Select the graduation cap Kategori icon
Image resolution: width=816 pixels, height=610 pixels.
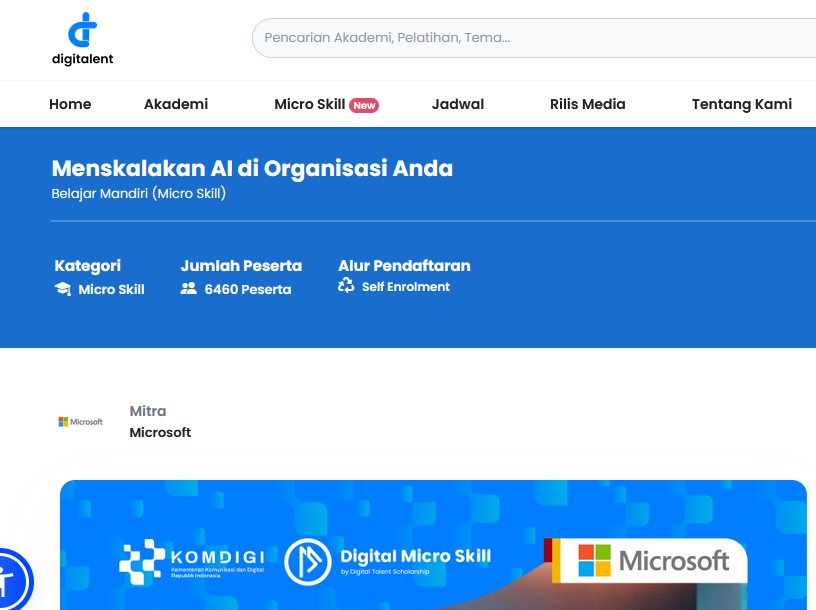point(63,289)
